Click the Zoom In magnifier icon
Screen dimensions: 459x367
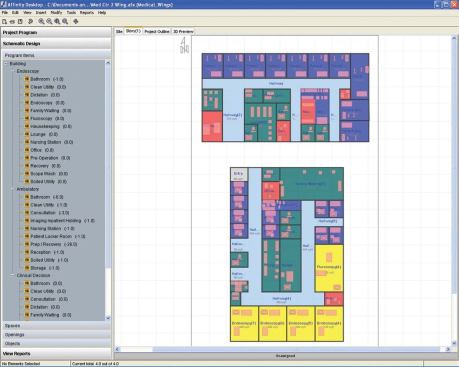click(x=41, y=21)
